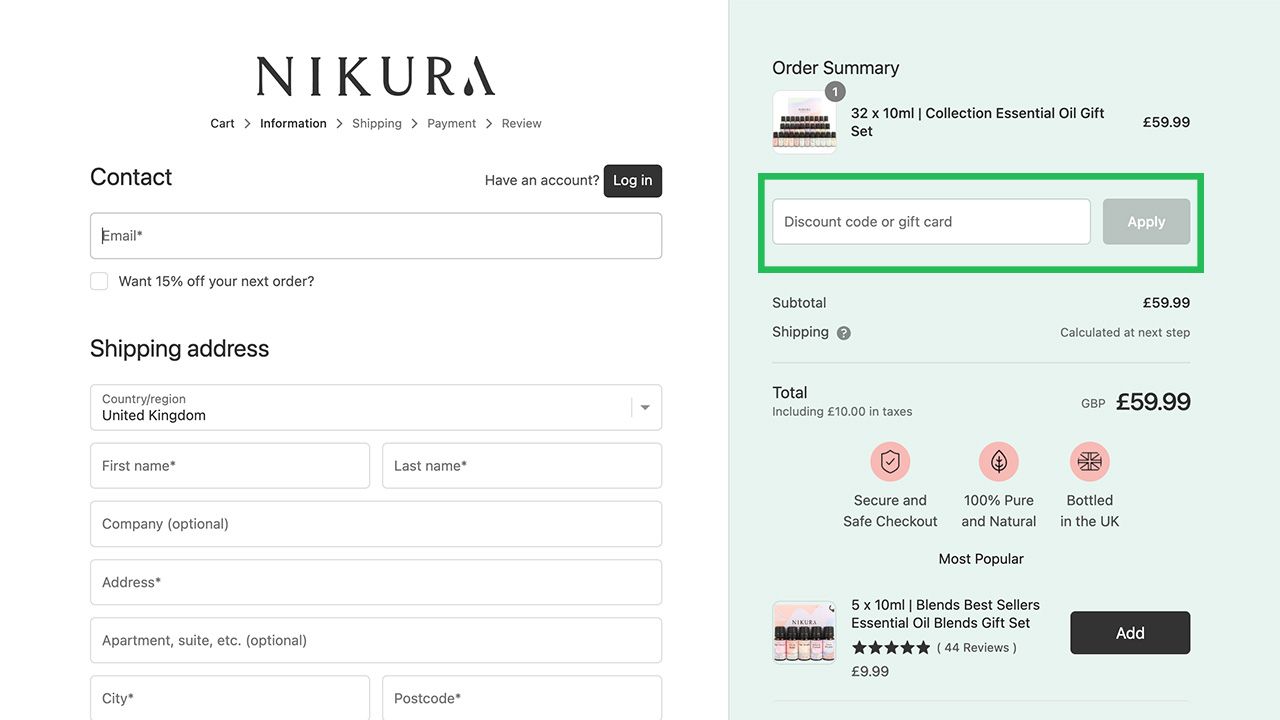The image size is (1280, 720).
Task: Click the Subtotal label
Action: tap(799, 303)
